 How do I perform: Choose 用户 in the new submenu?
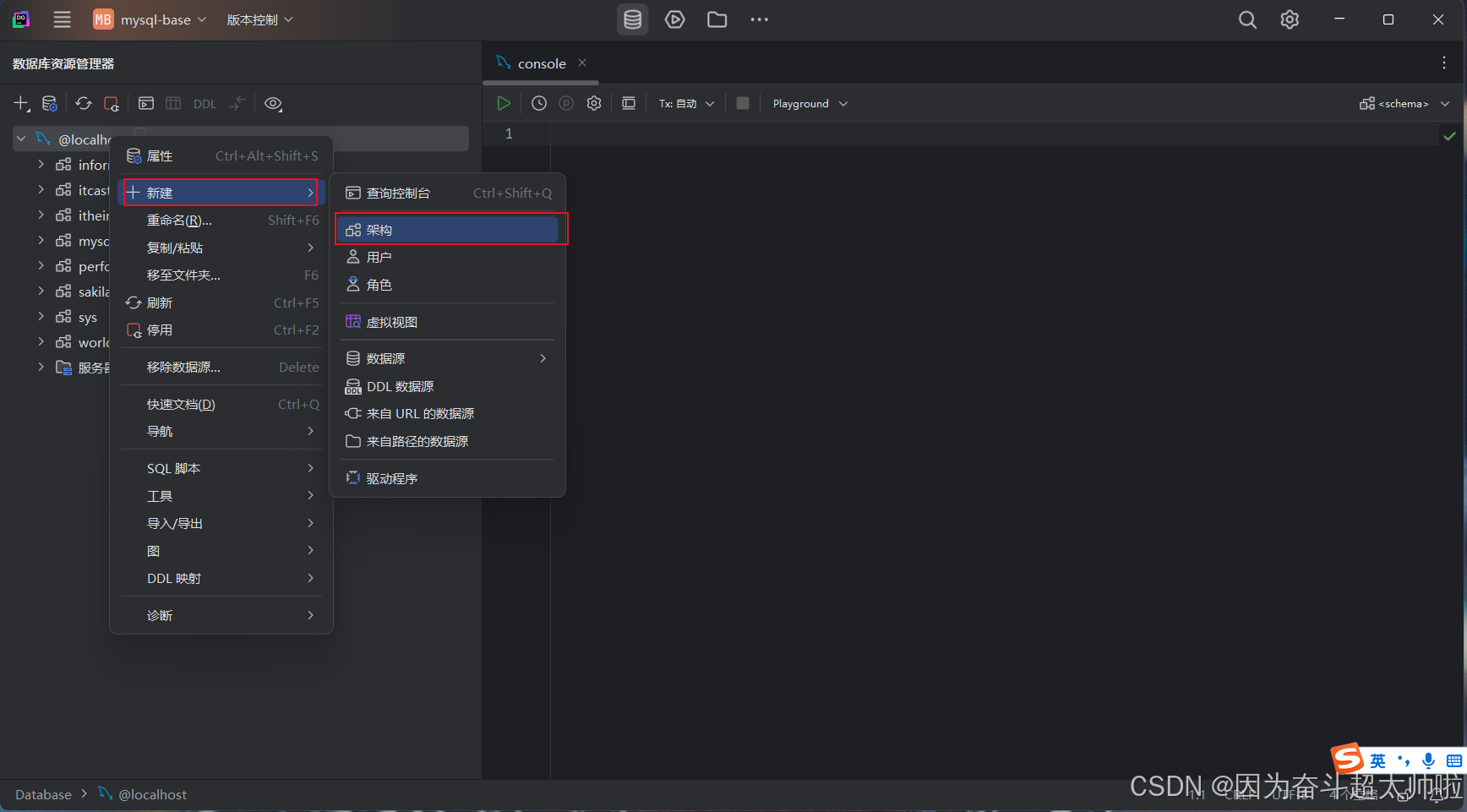coord(448,257)
